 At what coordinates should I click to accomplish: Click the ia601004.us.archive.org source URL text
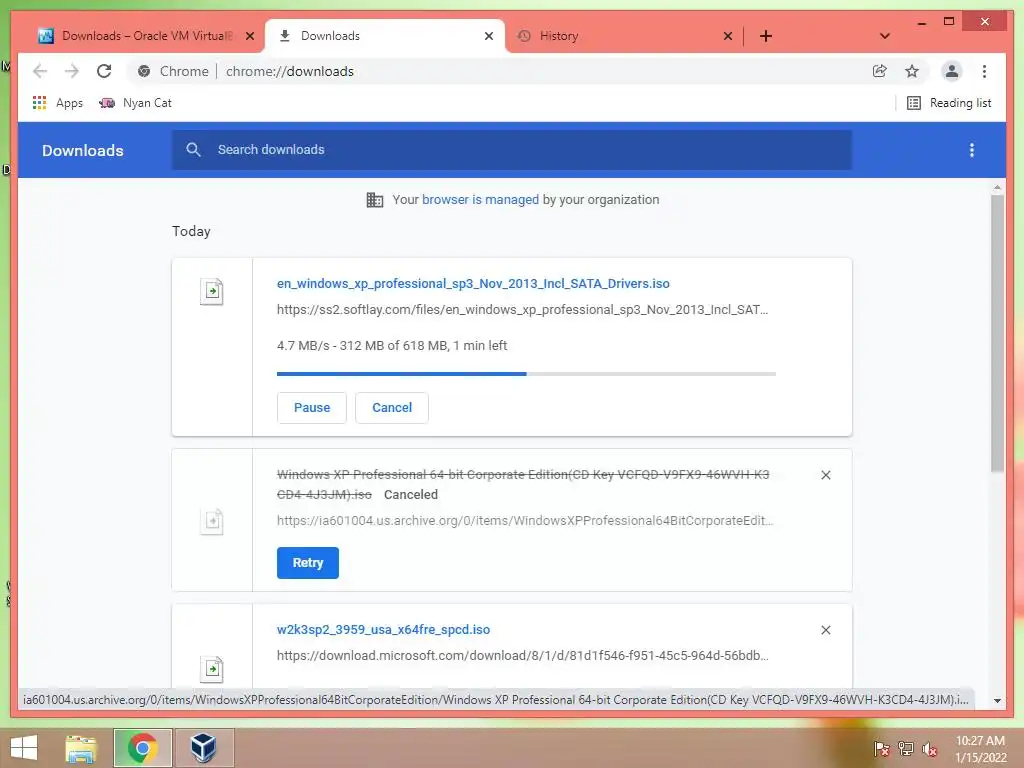pyautogui.click(x=525, y=520)
